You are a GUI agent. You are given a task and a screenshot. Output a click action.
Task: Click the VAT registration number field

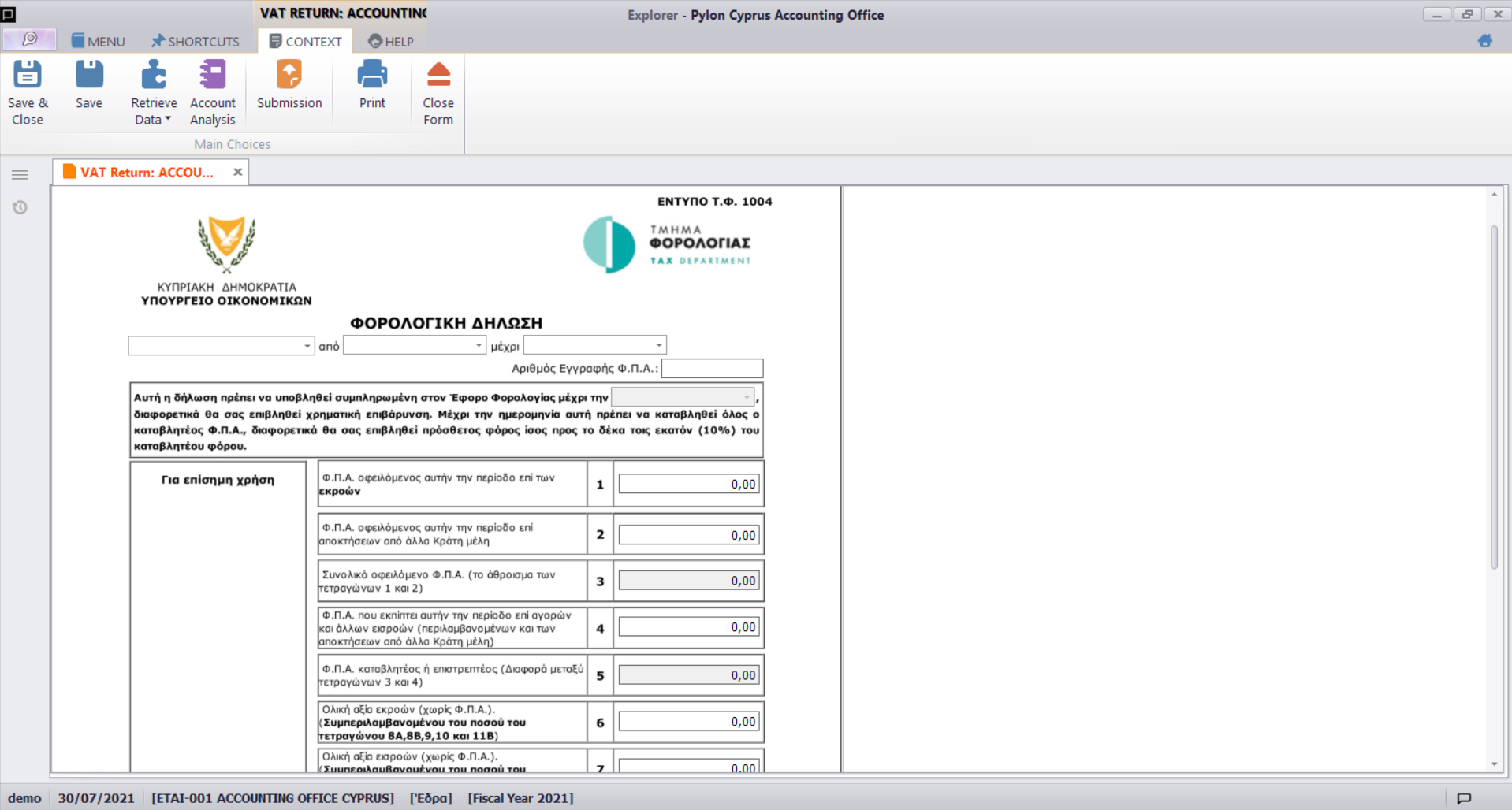coord(712,368)
